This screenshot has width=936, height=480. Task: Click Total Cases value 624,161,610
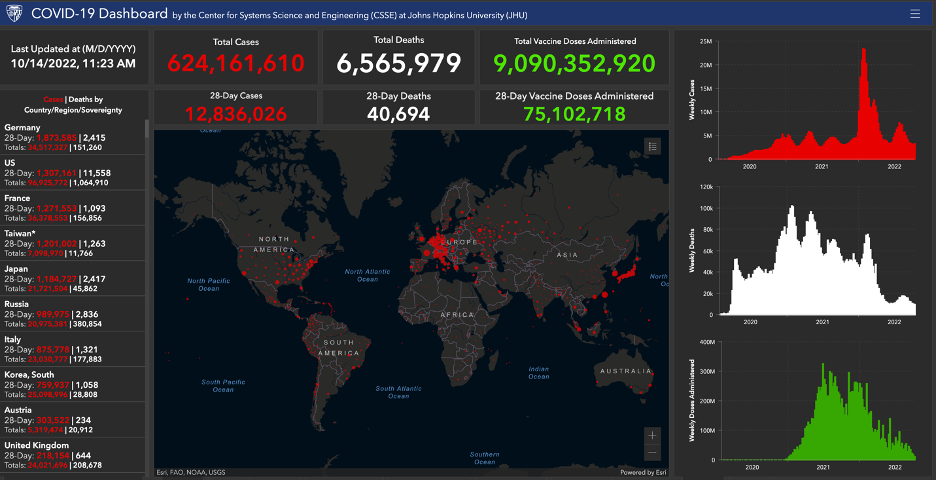pos(236,63)
